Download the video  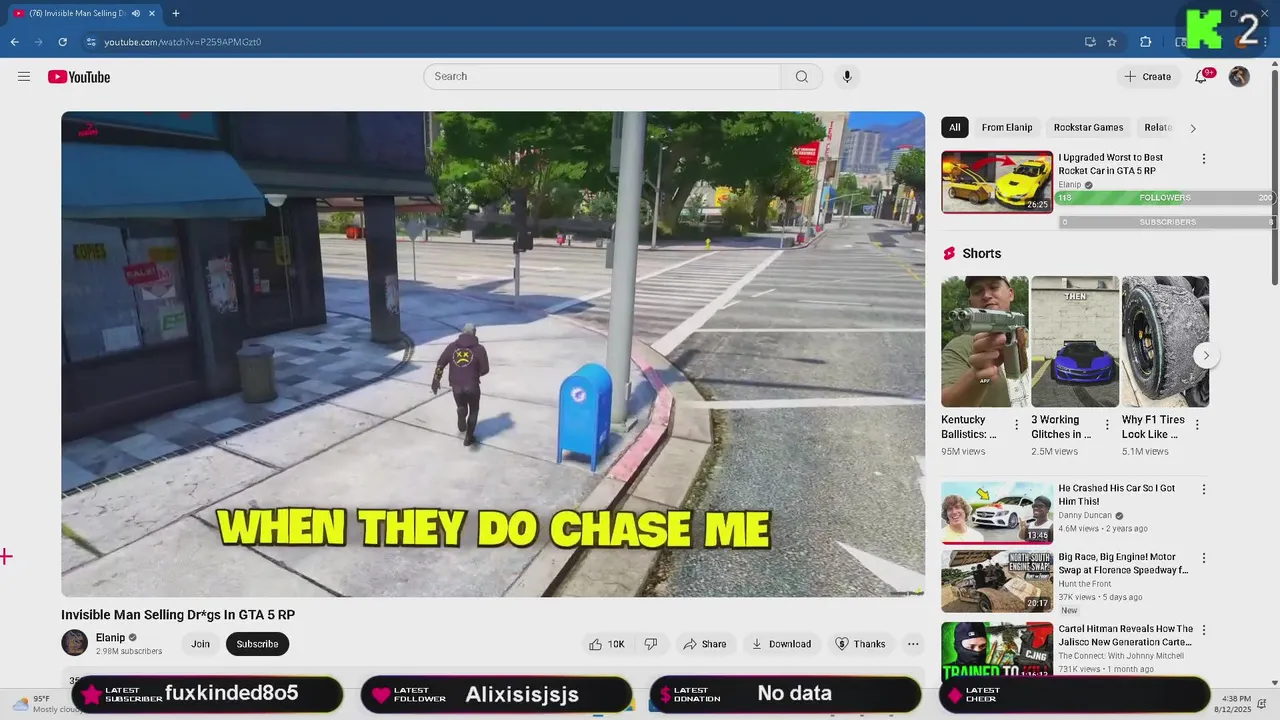(x=781, y=644)
